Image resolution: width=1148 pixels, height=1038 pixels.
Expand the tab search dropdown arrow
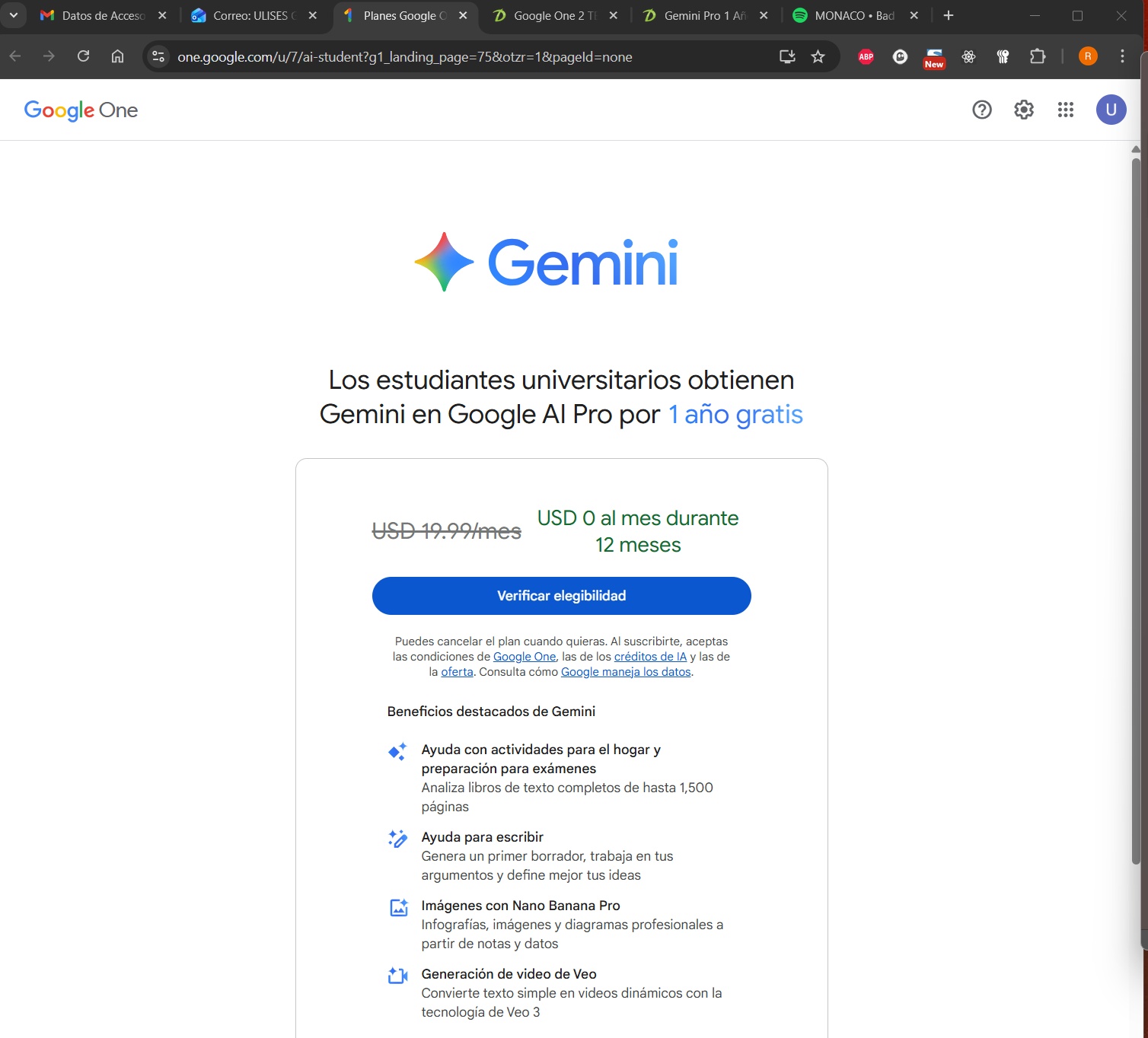coord(13,15)
